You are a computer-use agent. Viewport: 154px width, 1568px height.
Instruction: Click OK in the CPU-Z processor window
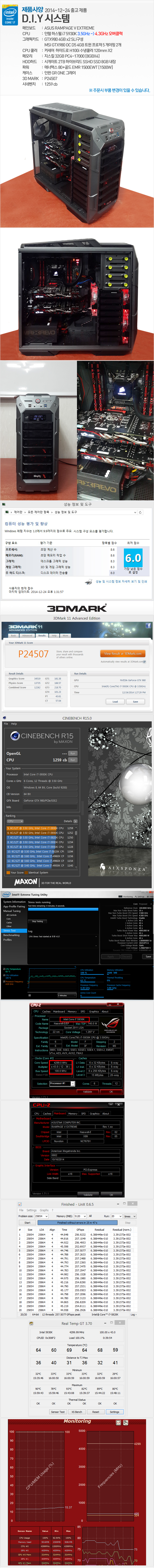click(111, 1091)
